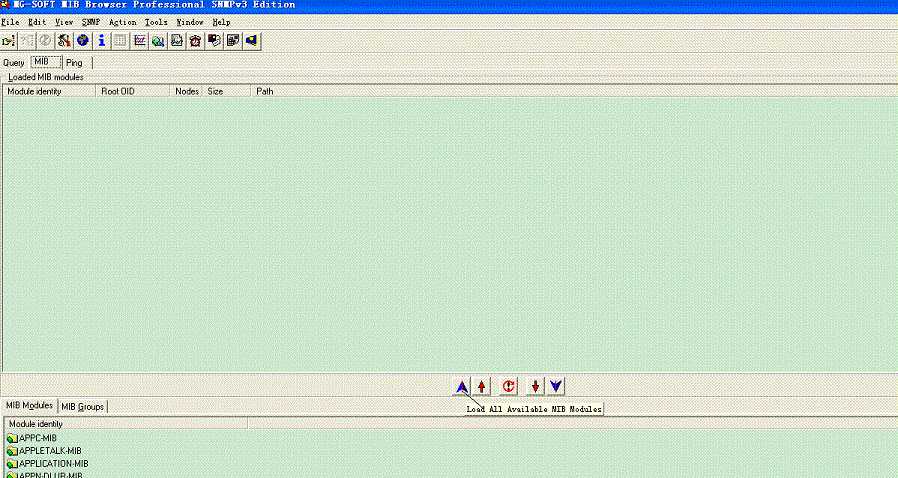
Task: Click the pointing hand toolbar icon
Action: tap(8, 41)
